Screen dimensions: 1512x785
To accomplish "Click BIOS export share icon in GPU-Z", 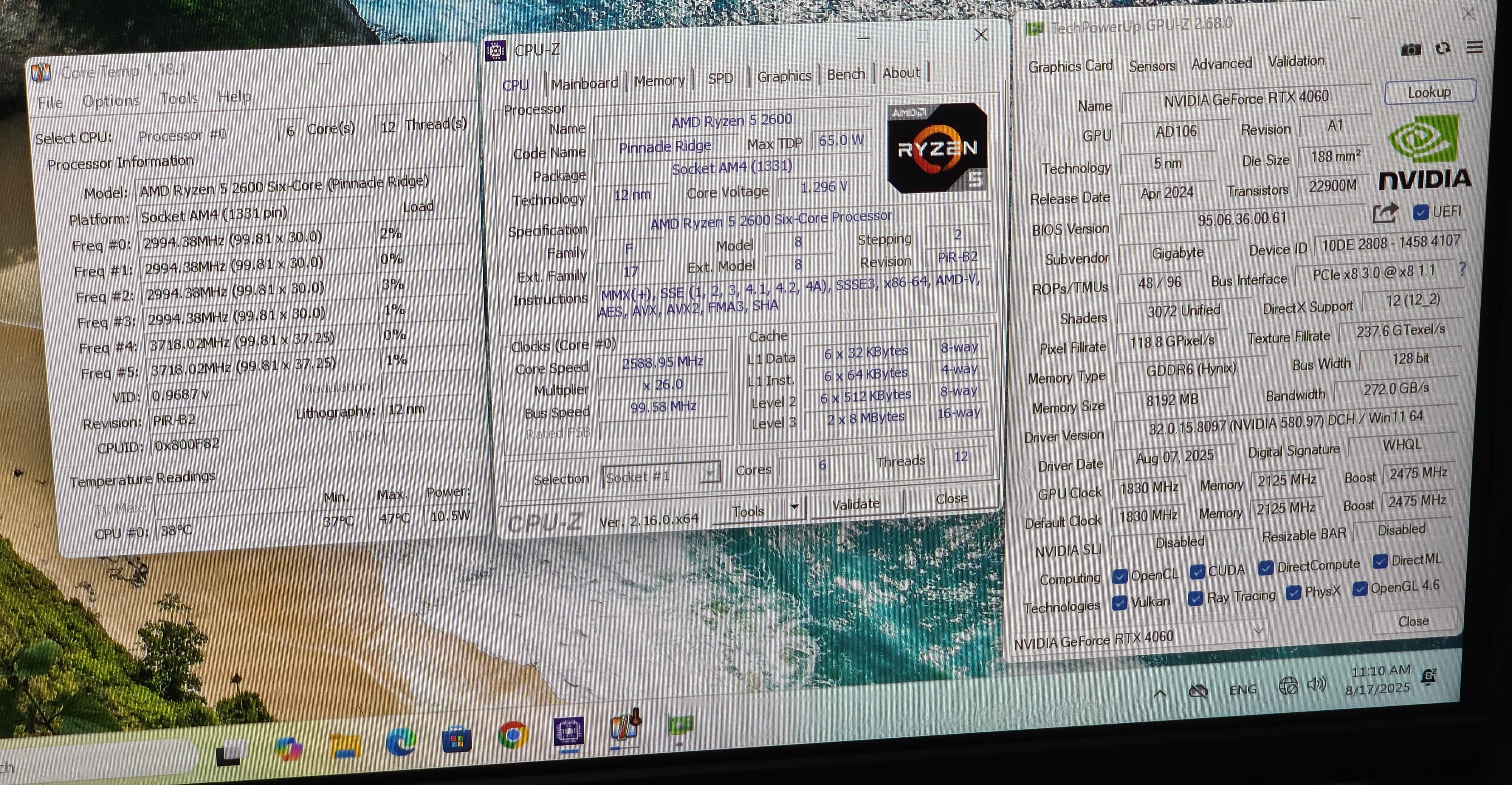I will (1385, 213).
